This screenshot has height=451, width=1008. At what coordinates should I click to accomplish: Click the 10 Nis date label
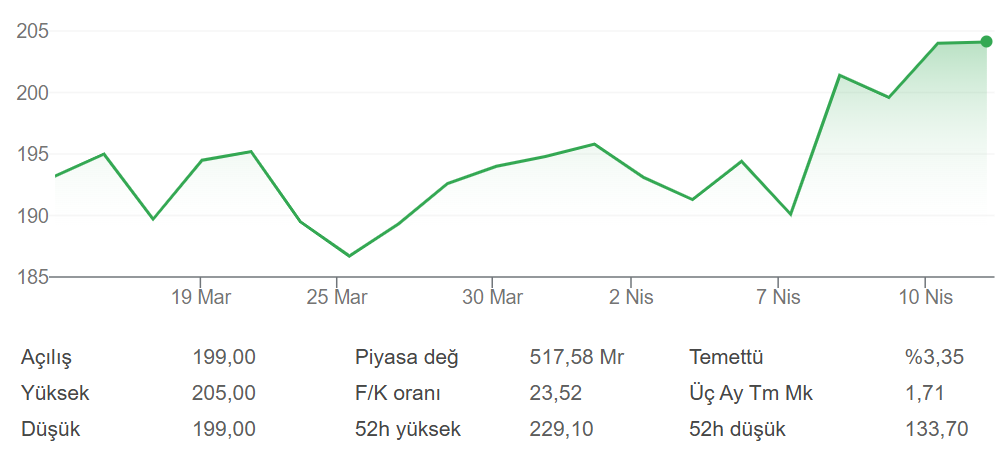click(x=925, y=297)
